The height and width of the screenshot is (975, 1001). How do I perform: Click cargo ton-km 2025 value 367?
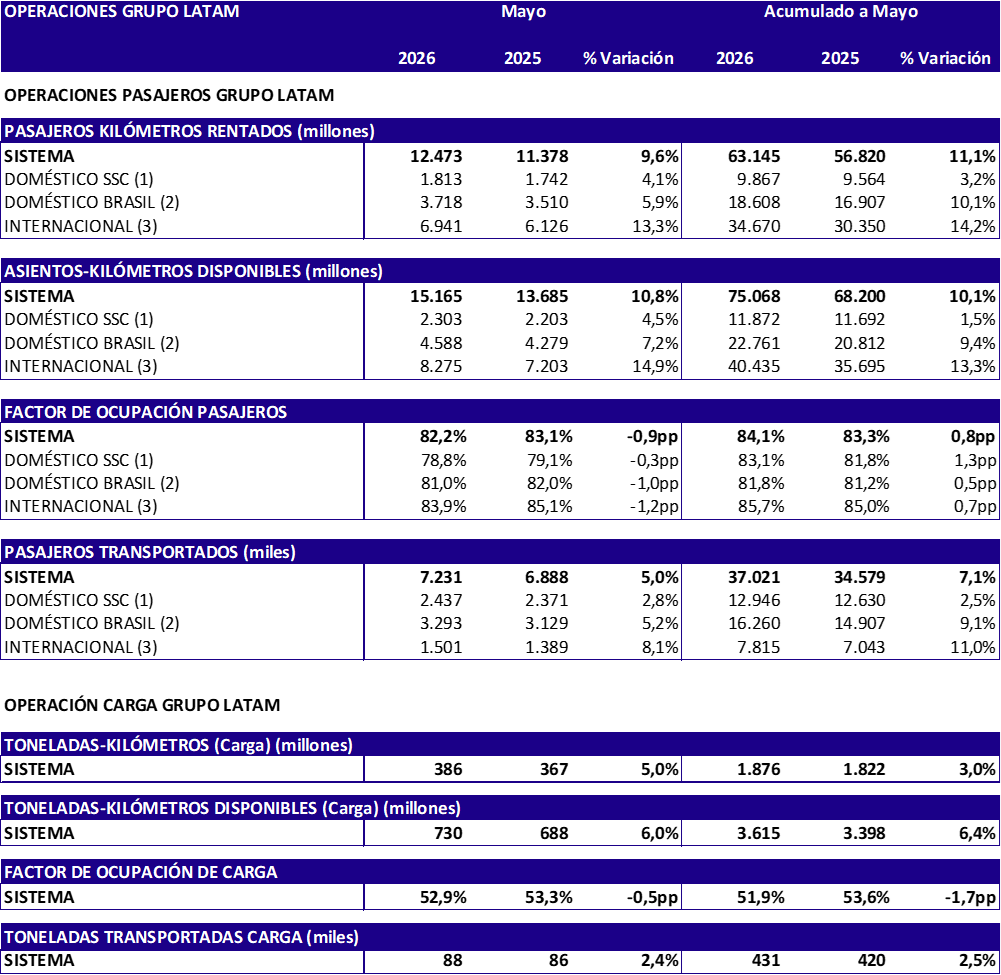(x=554, y=769)
